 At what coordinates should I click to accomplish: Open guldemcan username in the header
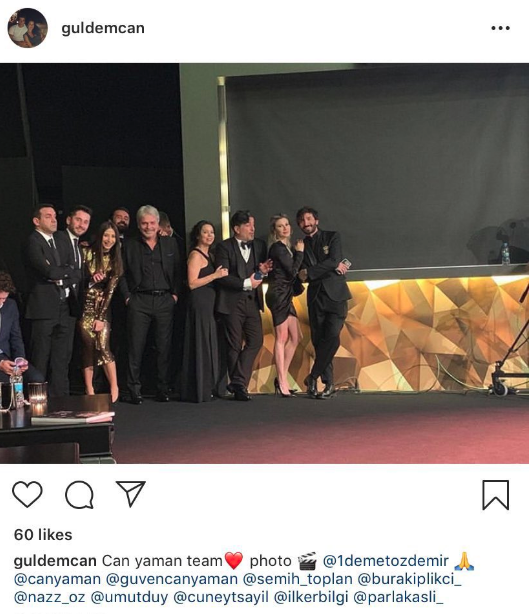click(103, 28)
